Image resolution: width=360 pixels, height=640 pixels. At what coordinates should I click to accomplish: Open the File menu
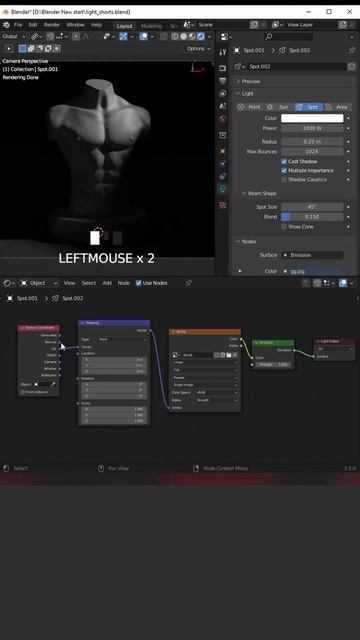(18, 25)
